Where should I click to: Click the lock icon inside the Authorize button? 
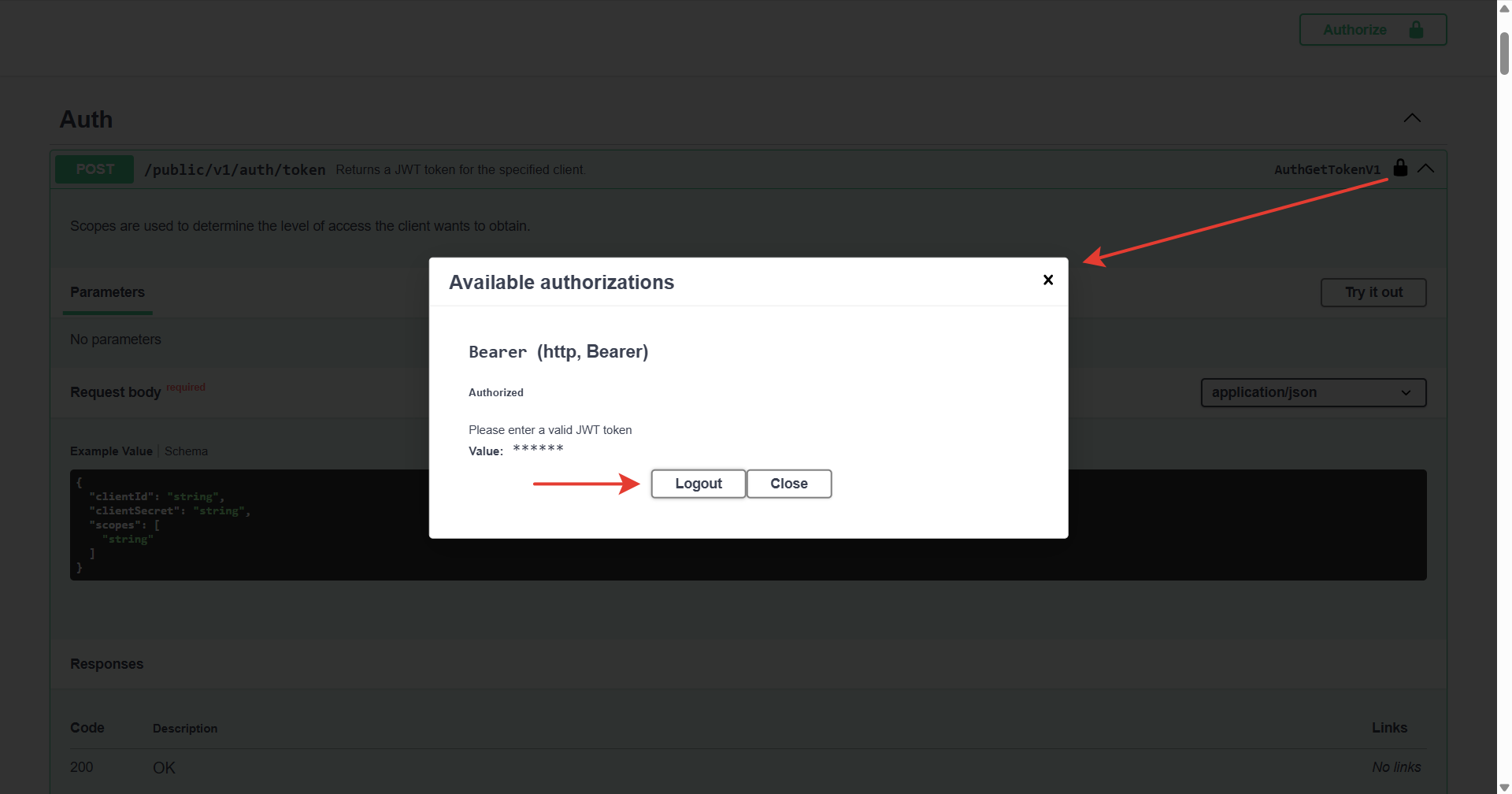point(1417,29)
